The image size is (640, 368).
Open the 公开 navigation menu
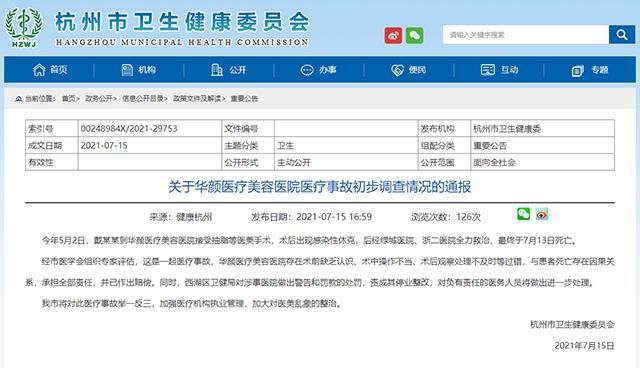pyautogui.click(x=229, y=70)
